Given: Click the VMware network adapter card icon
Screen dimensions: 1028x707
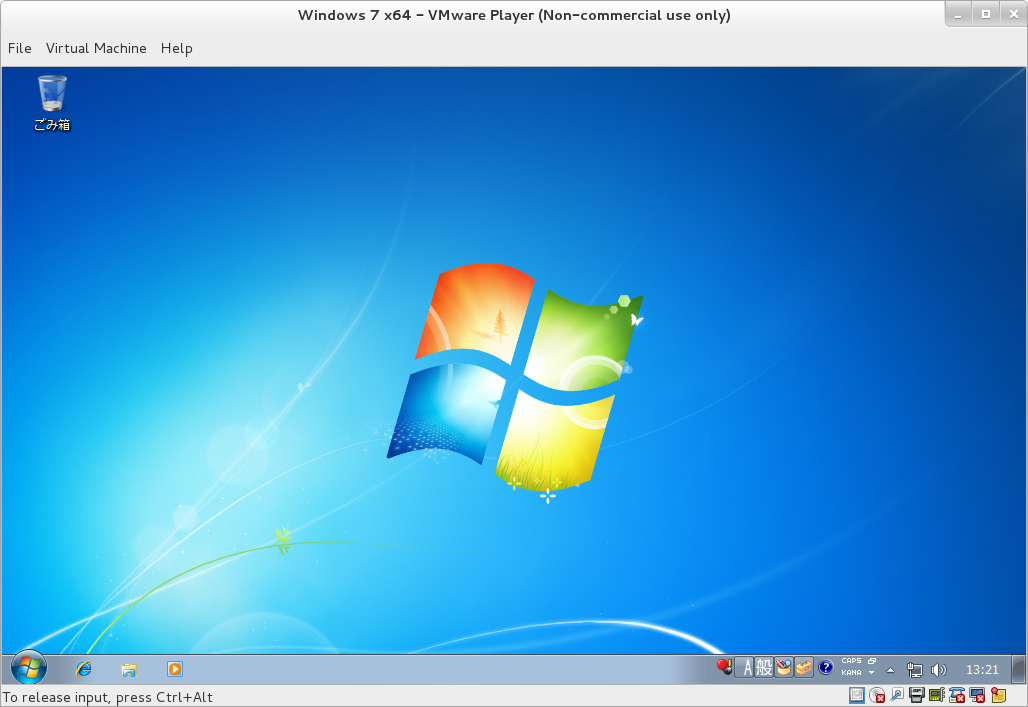Looking at the screenshot, I should click(x=937, y=695).
